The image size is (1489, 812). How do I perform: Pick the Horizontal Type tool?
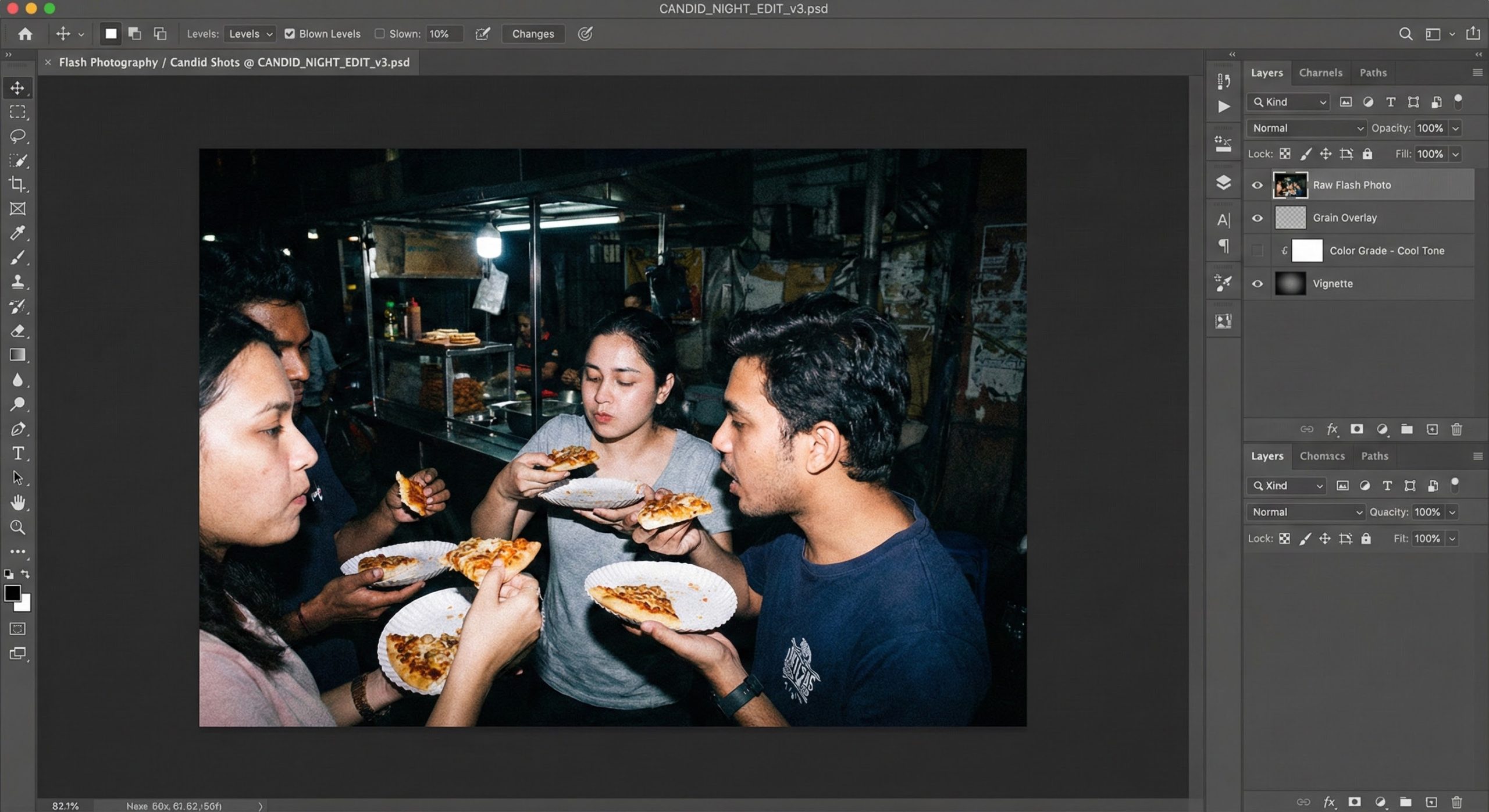click(x=17, y=453)
